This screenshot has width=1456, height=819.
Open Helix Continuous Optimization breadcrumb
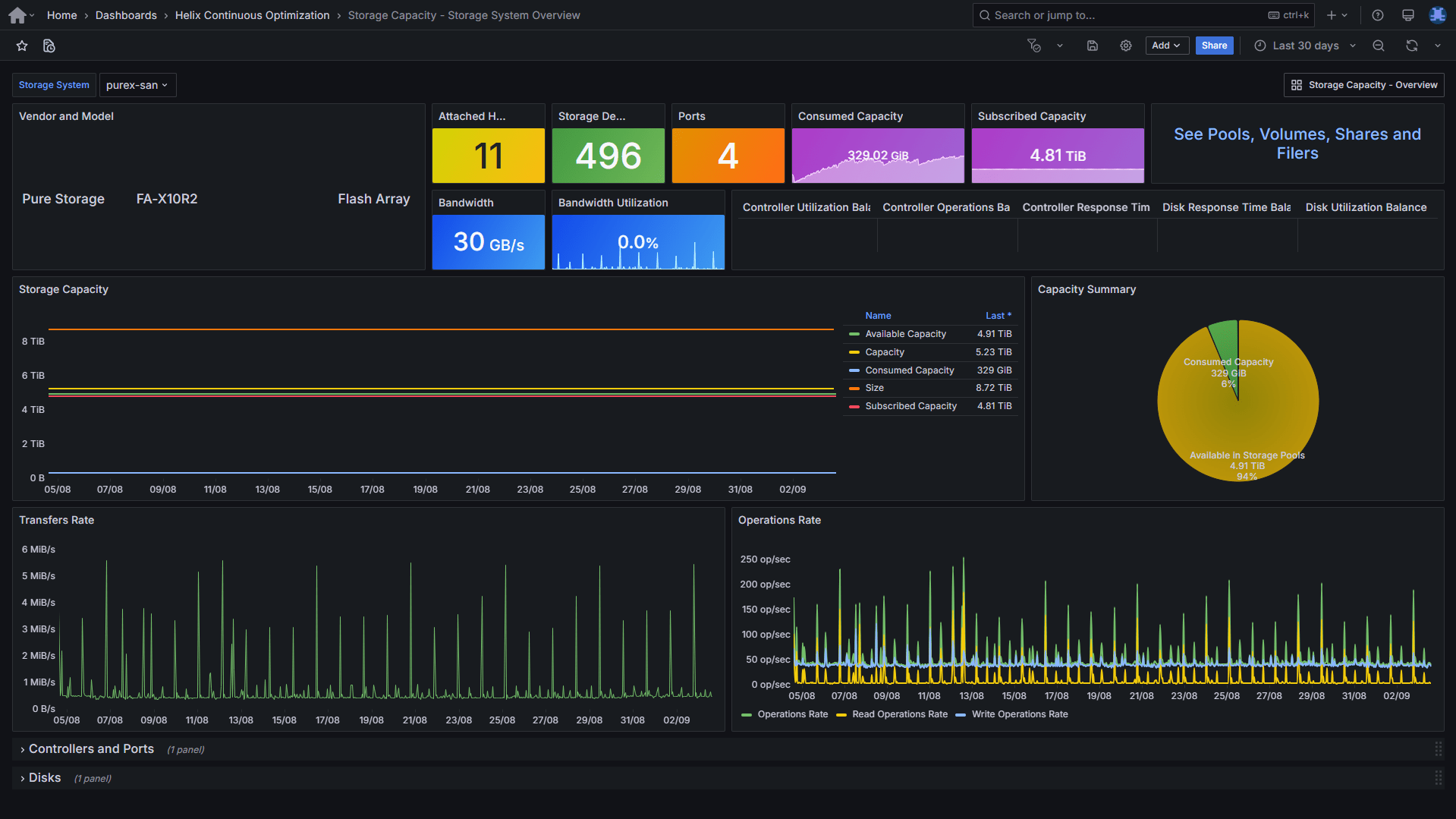(x=252, y=15)
